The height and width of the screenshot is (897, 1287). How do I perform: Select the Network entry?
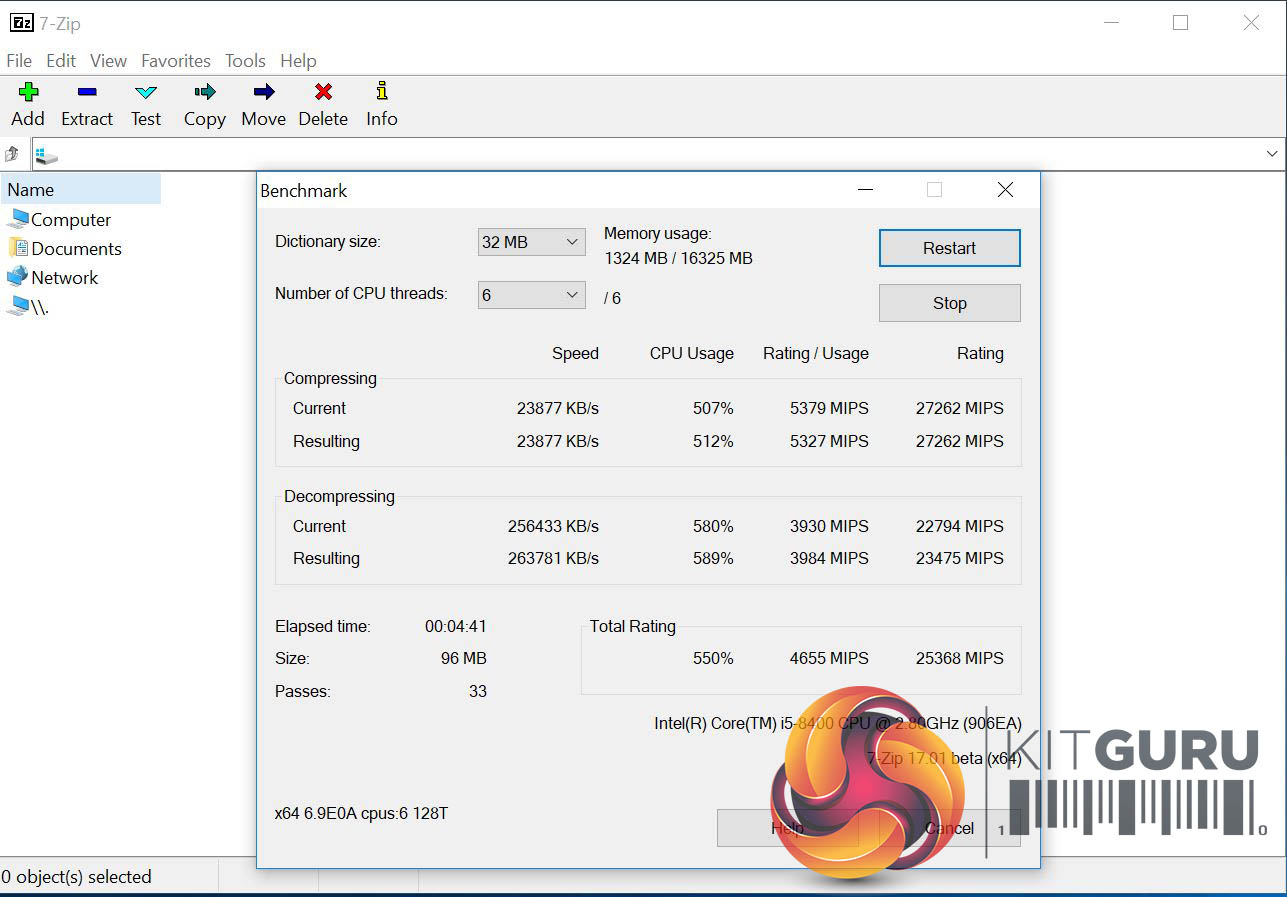(x=64, y=278)
